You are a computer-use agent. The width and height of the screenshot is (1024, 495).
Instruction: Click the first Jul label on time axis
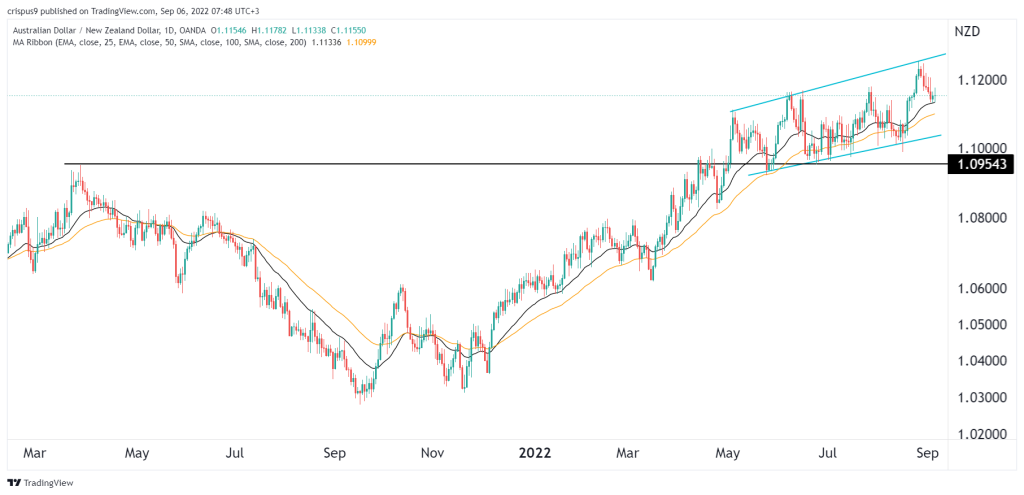(x=236, y=453)
